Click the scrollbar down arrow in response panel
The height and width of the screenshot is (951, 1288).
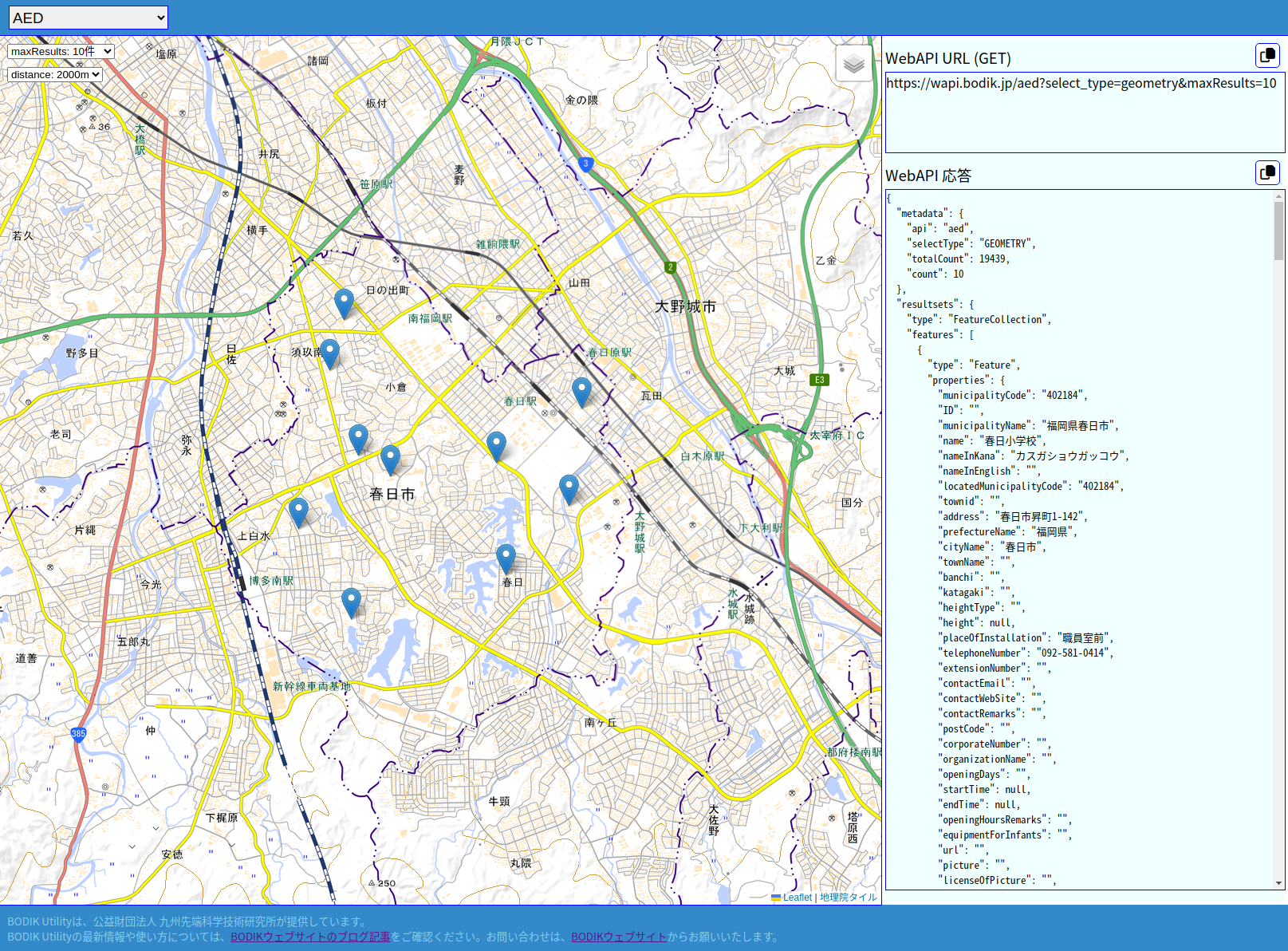click(x=1278, y=883)
